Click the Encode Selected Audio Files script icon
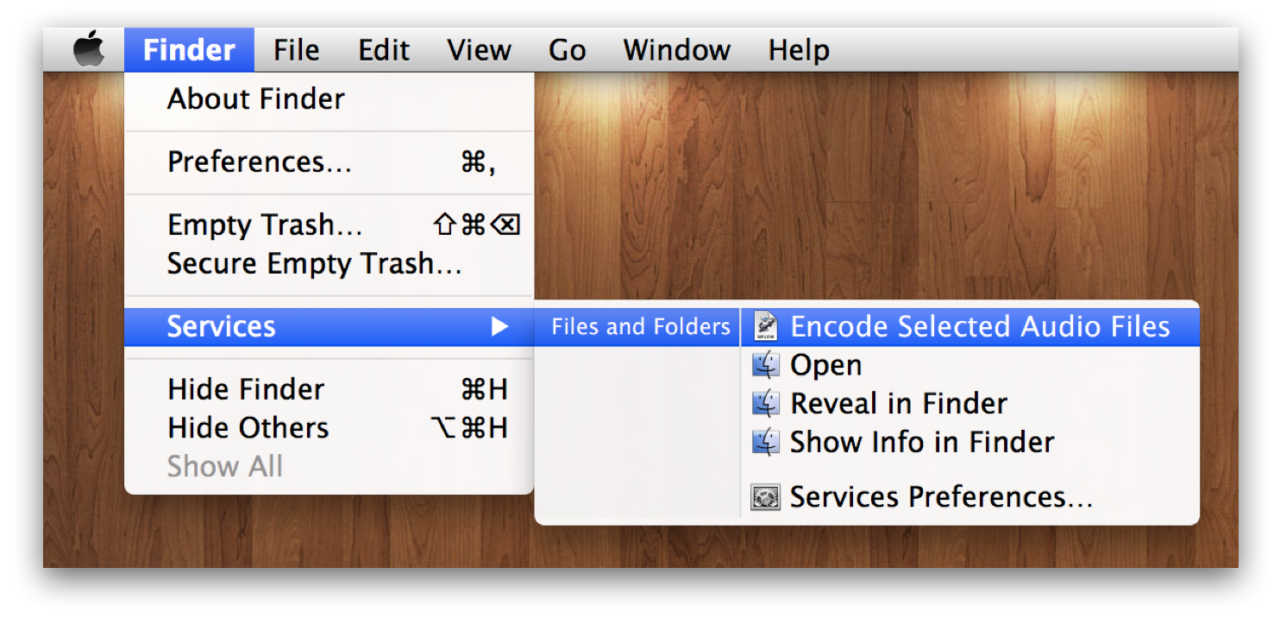This screenshot has height=618, width=1280. click(766, 327)
